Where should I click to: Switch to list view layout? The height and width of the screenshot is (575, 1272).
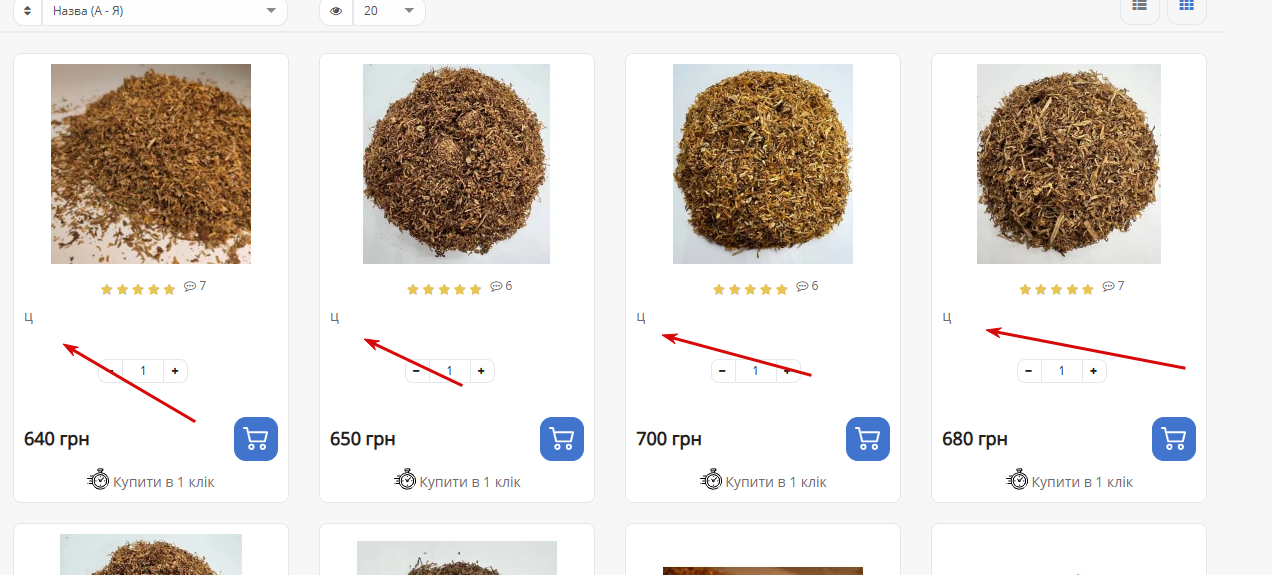coord(1139,8)
